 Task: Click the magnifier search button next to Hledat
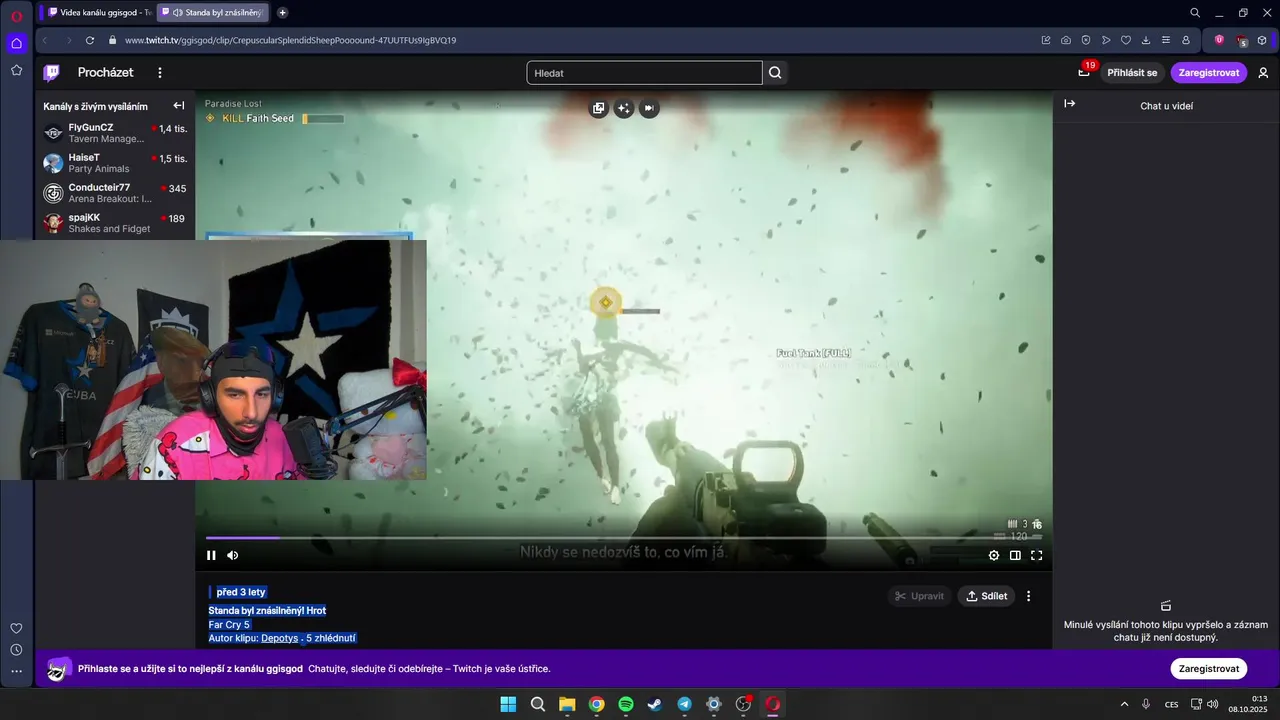pos(775,73)
